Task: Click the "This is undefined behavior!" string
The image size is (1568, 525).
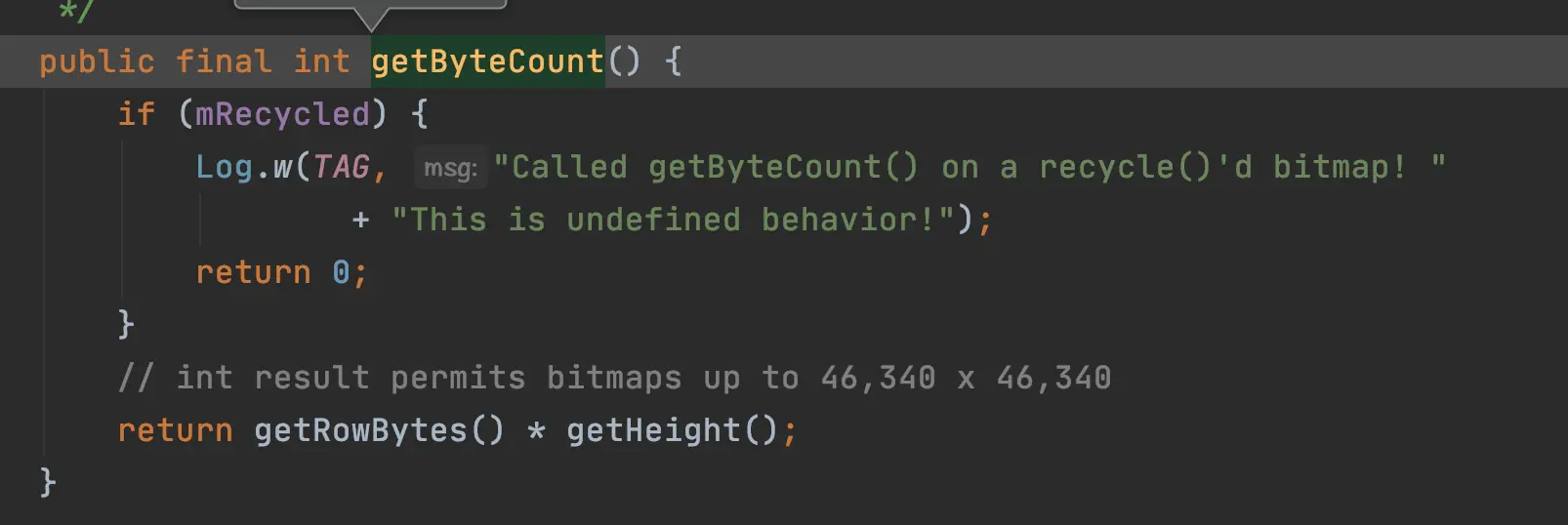Action: tap(673, 220)
